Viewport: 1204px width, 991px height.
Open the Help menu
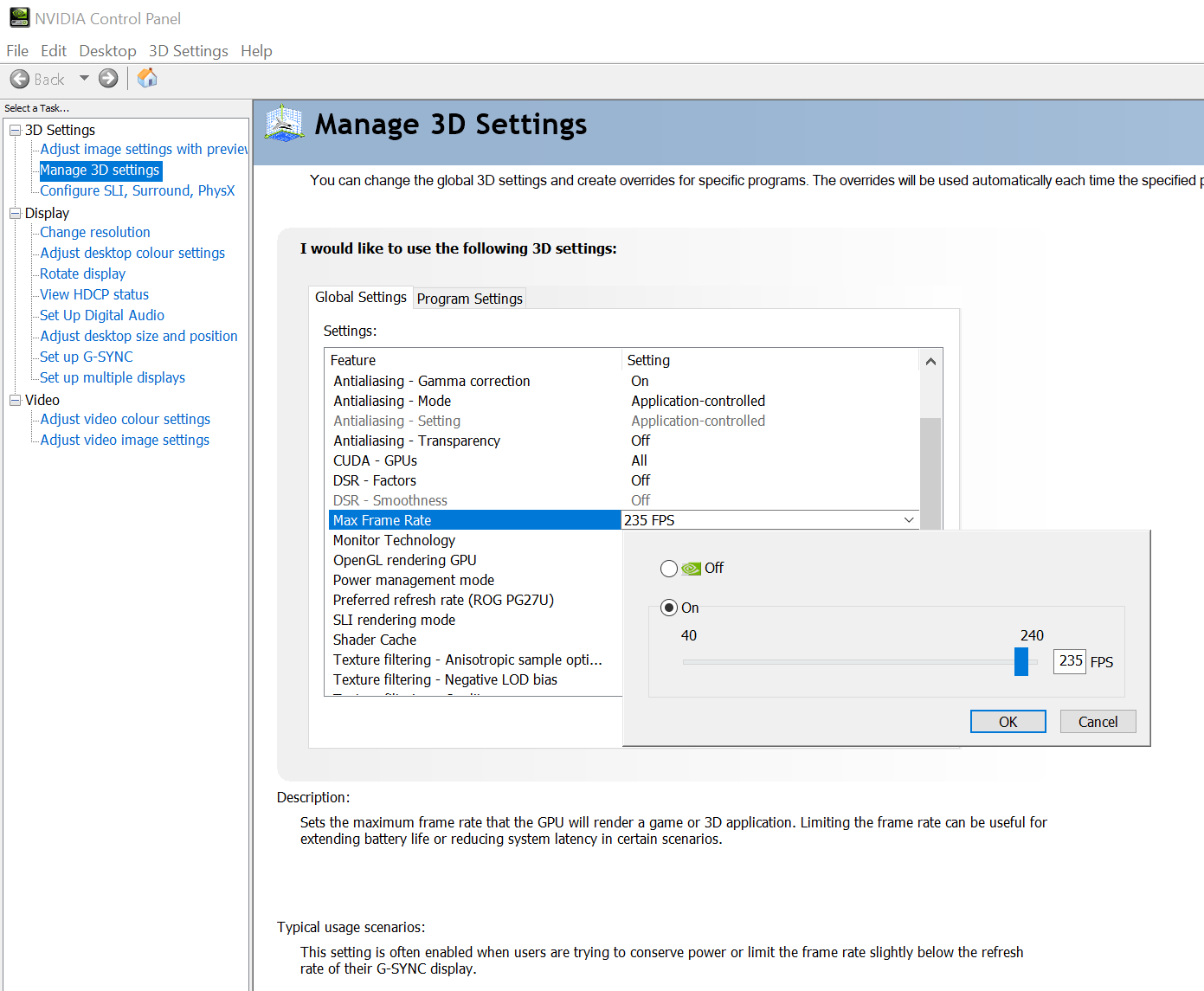tap(256, 51)
